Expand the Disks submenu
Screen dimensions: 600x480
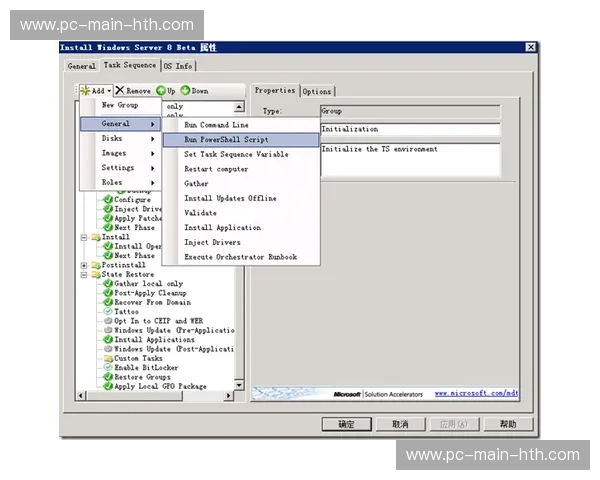pyautogui.click(x=121, y=138)
